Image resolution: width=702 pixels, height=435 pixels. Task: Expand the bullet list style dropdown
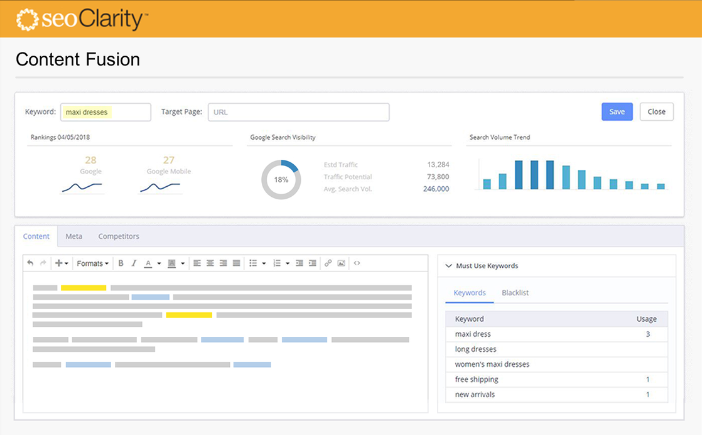(x=263, y=263)
